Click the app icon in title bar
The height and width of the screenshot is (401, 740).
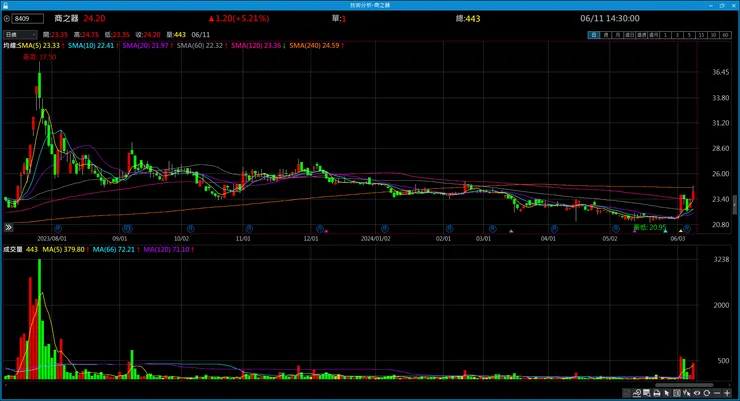[x=5, y=5]
